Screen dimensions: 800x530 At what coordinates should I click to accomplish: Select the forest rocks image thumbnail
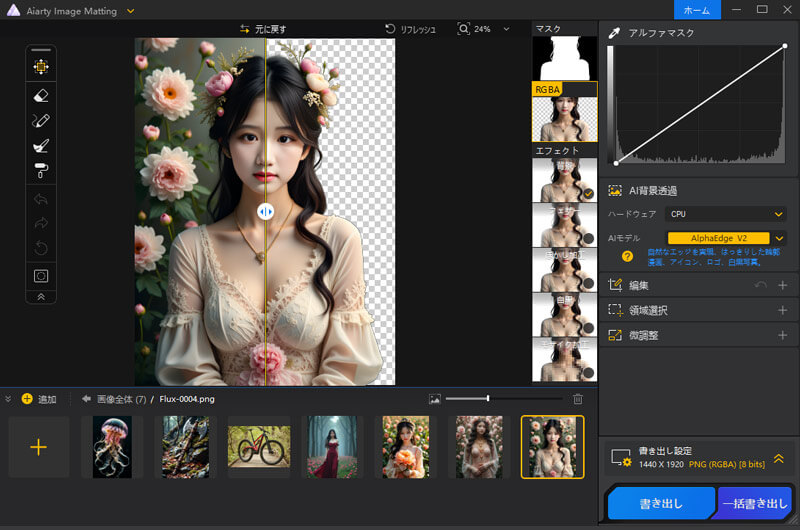pyautogui.click(x=186, y=447)
